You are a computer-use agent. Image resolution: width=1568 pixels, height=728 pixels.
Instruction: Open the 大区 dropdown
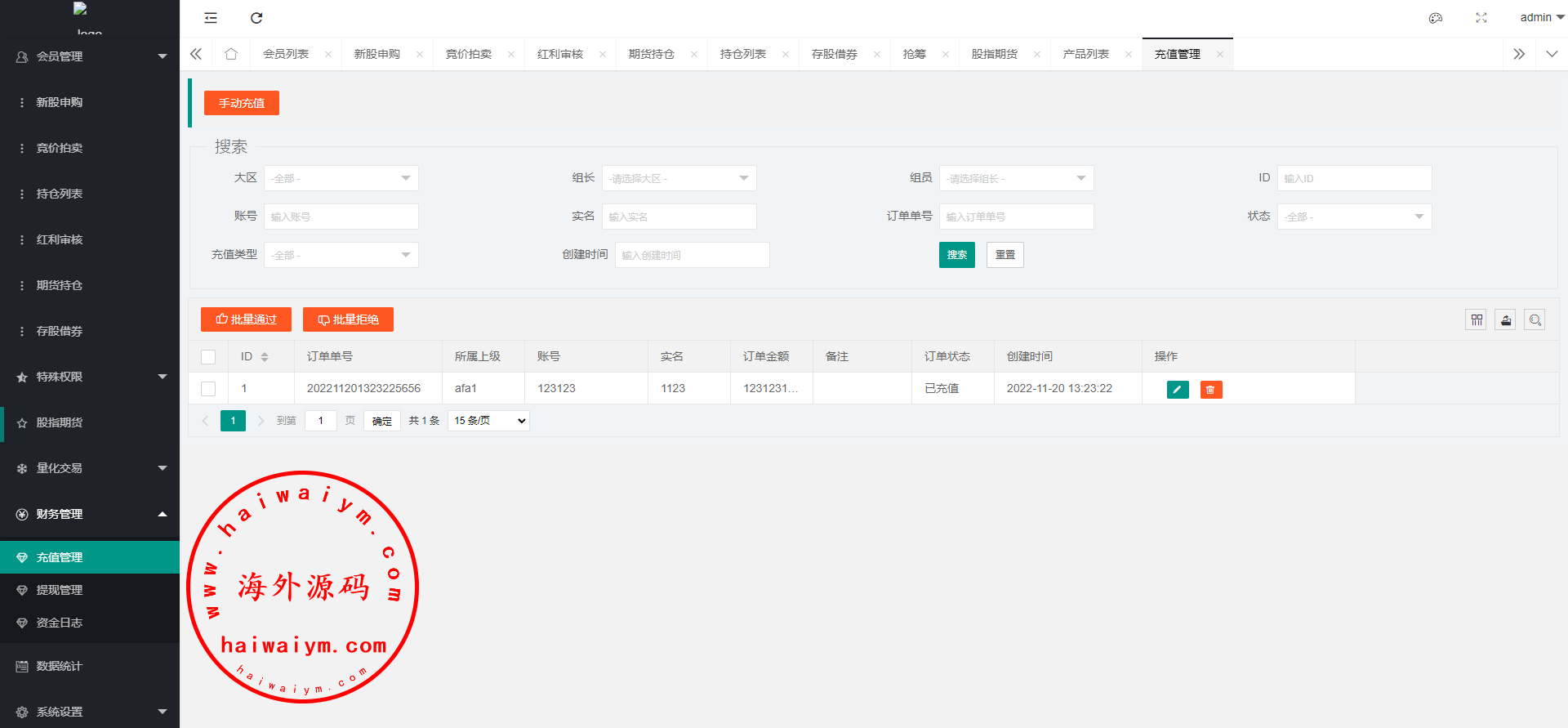[341, 178]
